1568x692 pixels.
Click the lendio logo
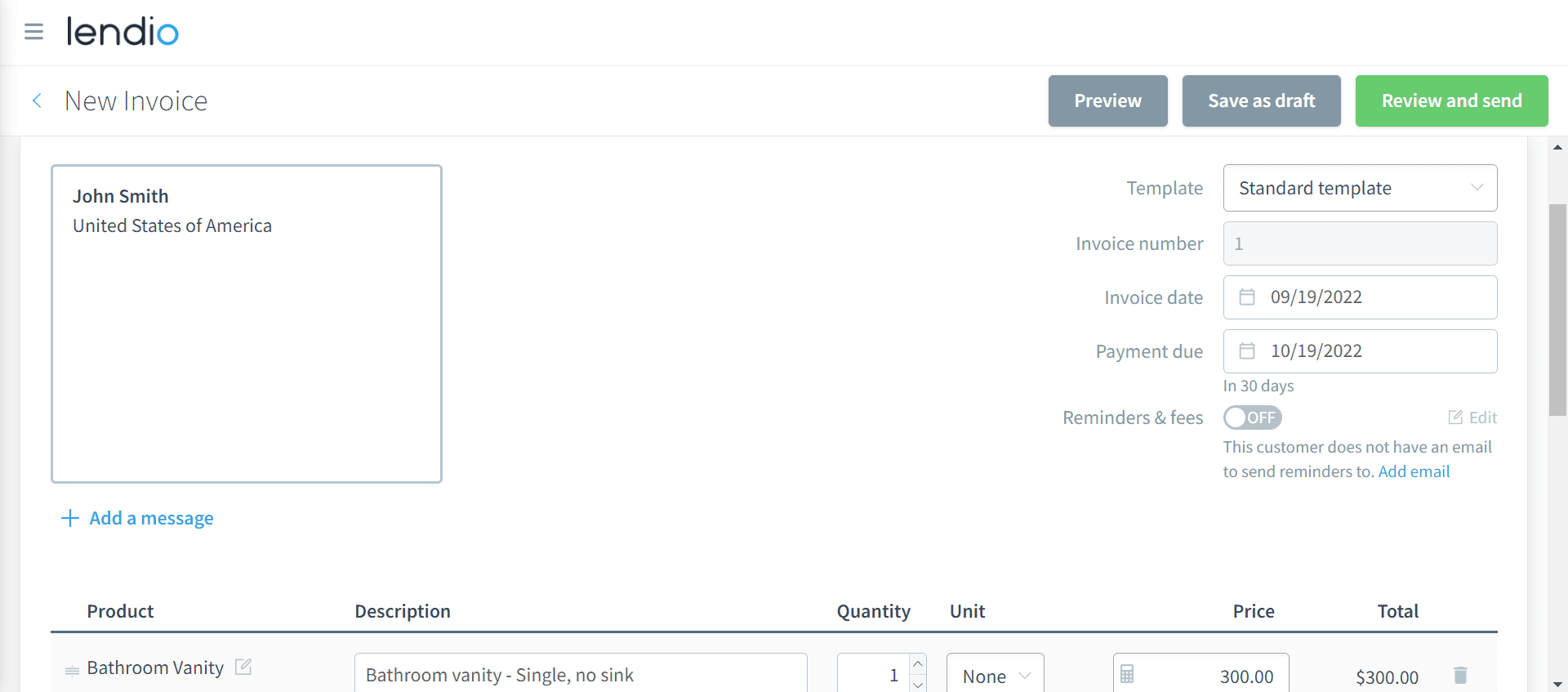(122, 32)
